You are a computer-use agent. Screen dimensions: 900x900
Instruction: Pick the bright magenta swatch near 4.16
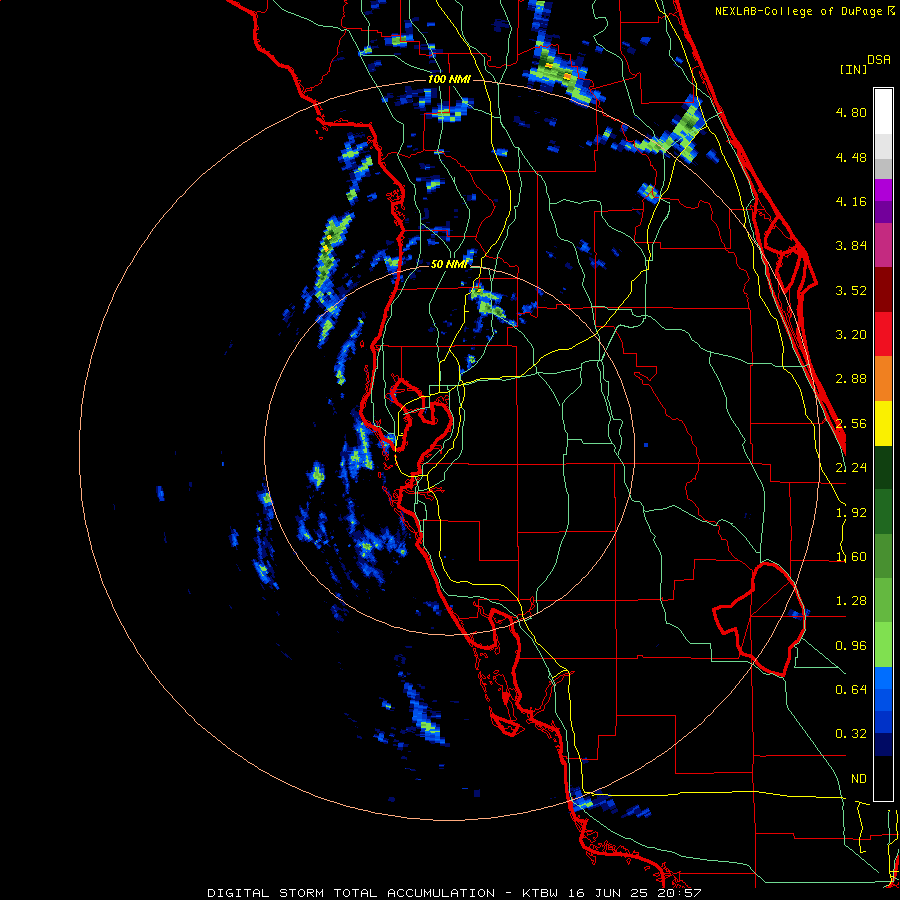[x=883, y=190]
